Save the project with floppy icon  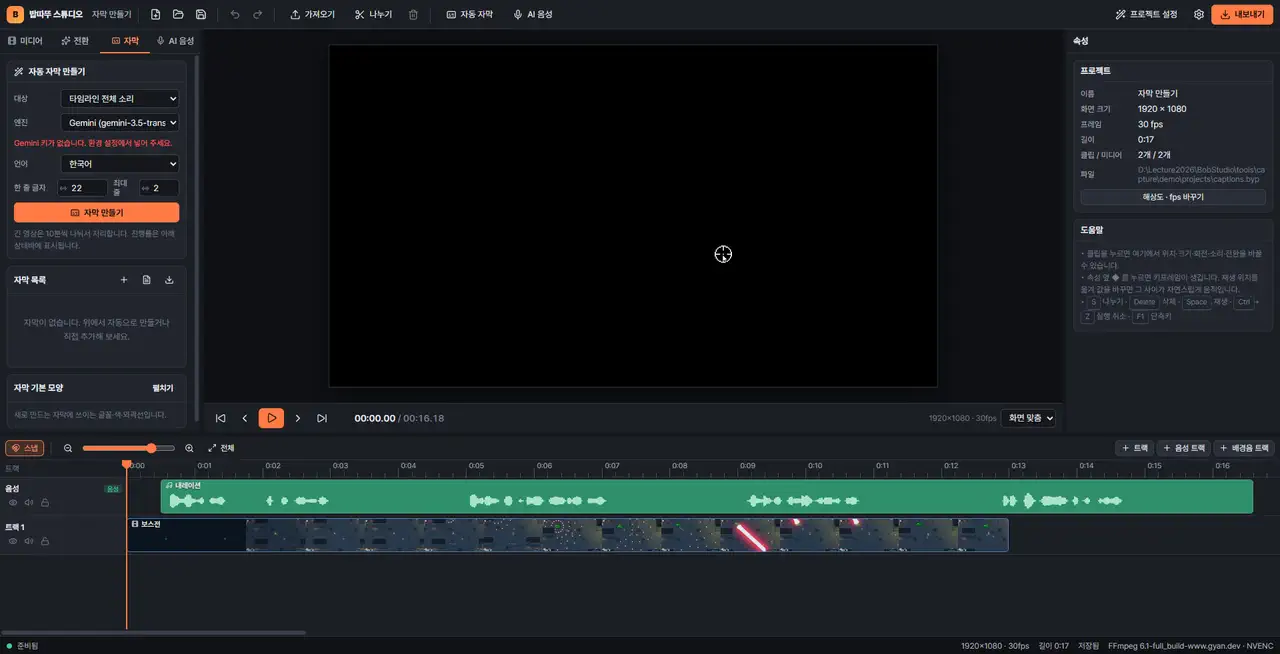point(201,15)
